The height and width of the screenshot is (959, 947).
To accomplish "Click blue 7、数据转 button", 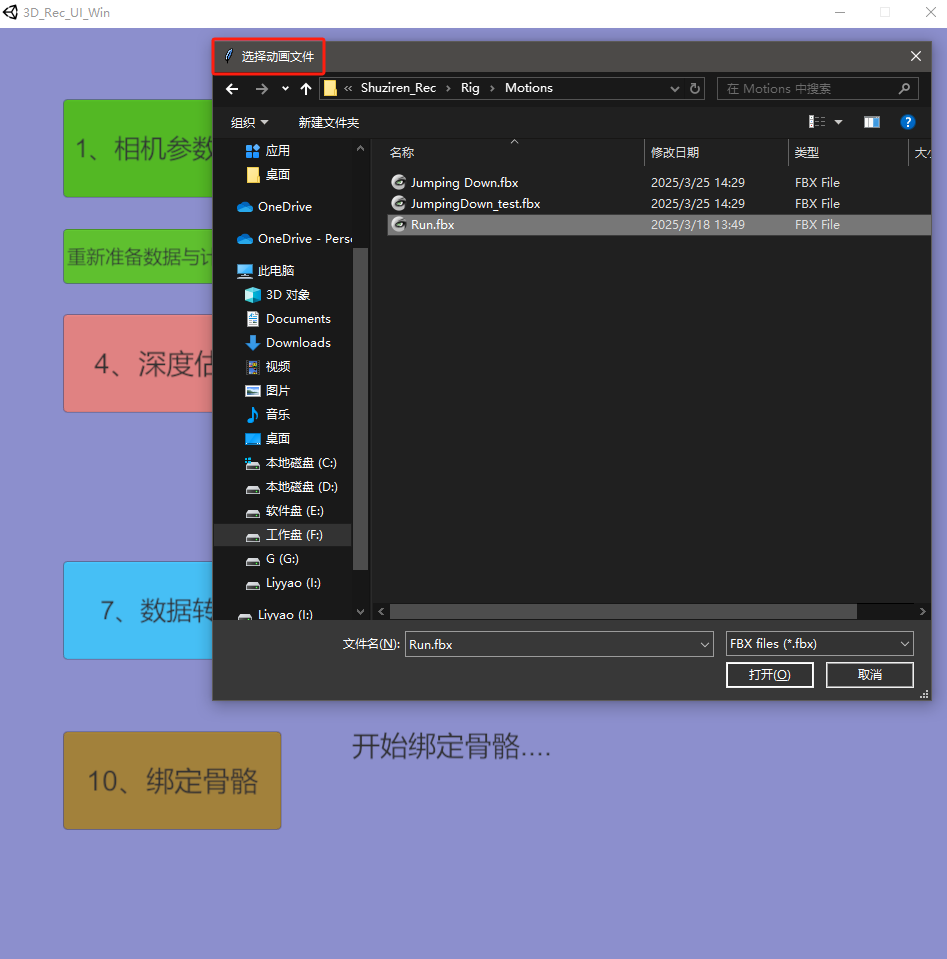I will pyautogui.click(x=138, y=610).
